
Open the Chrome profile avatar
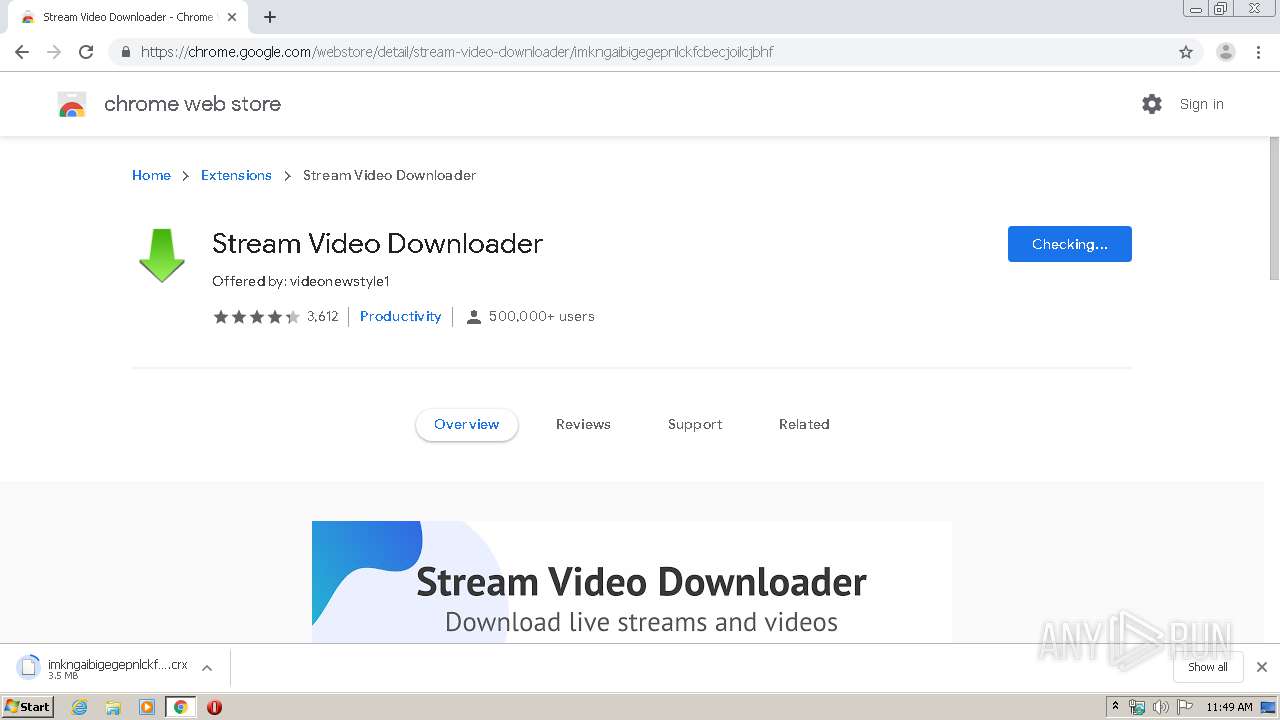tap(1226, 52)
